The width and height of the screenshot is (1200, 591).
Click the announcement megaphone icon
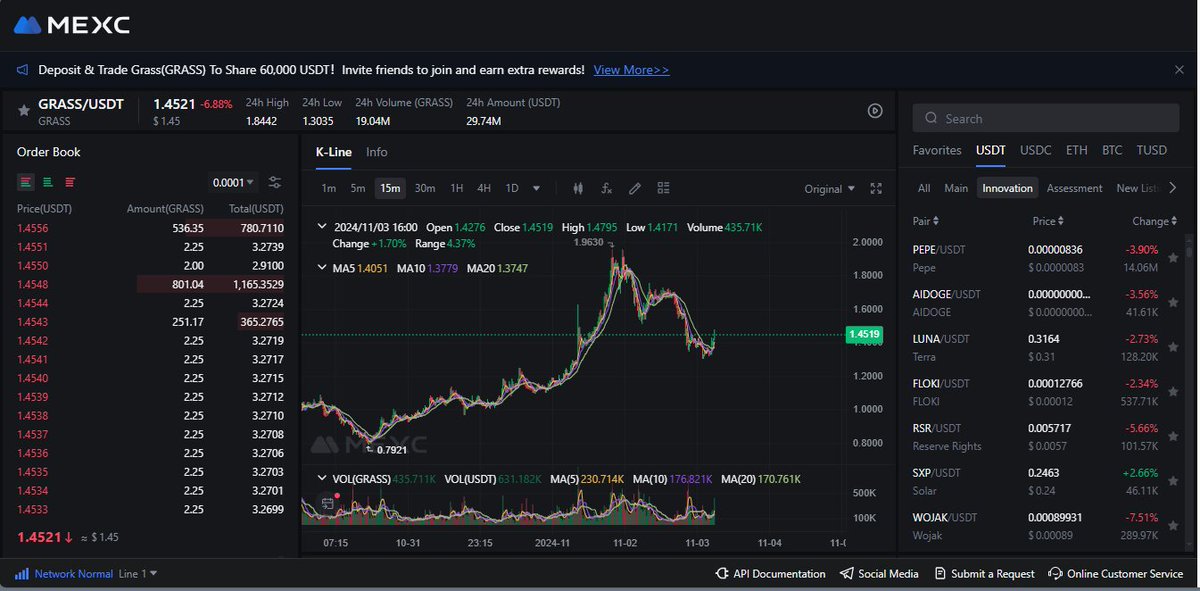click(23, 70)
